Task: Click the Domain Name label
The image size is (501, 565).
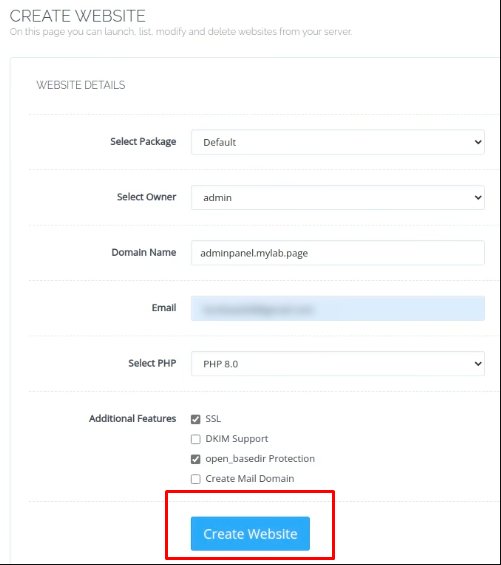Action: [144, 252]
